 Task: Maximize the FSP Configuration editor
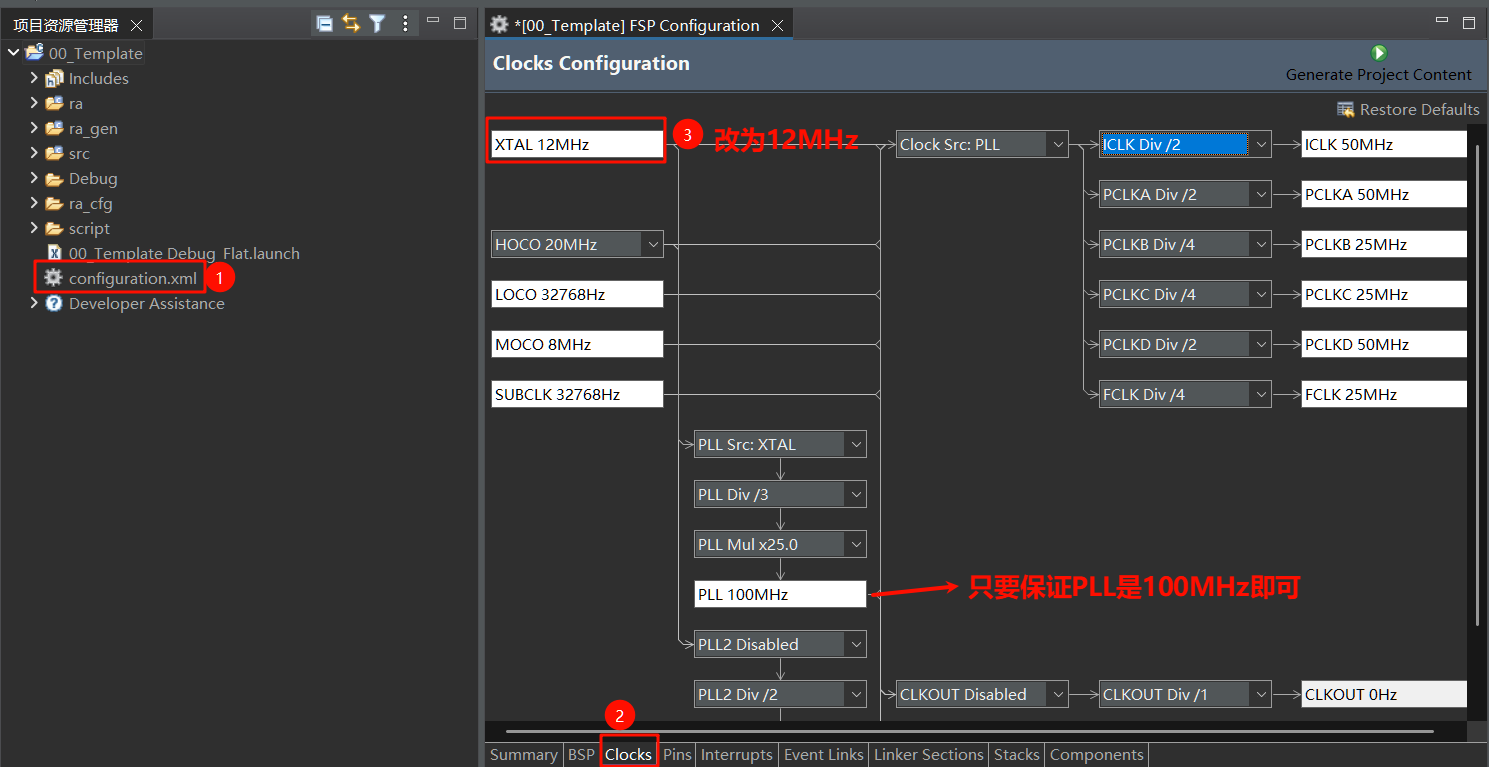click(1468, 22)
